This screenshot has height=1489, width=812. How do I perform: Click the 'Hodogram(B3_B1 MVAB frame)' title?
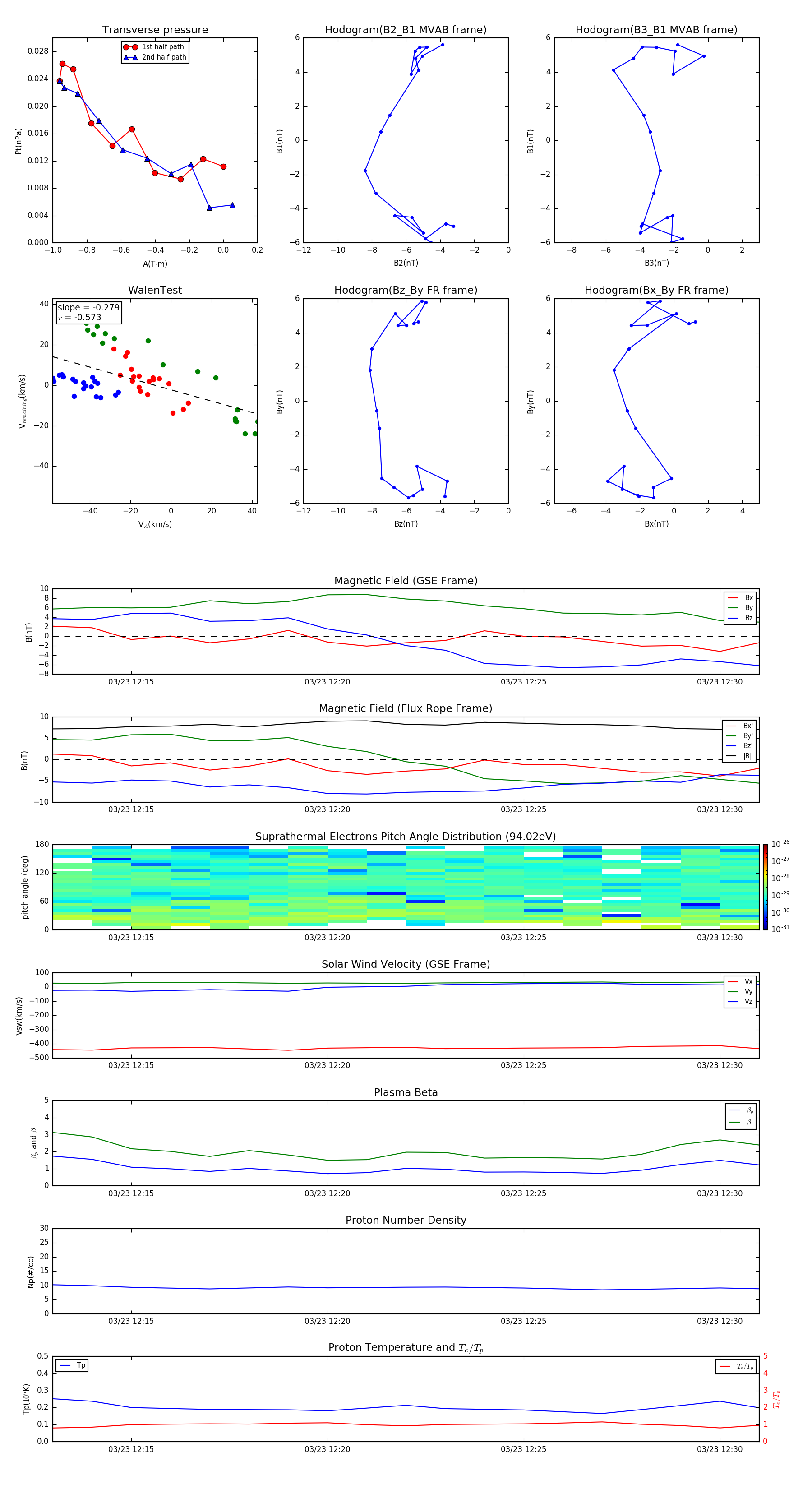[656, 30]
